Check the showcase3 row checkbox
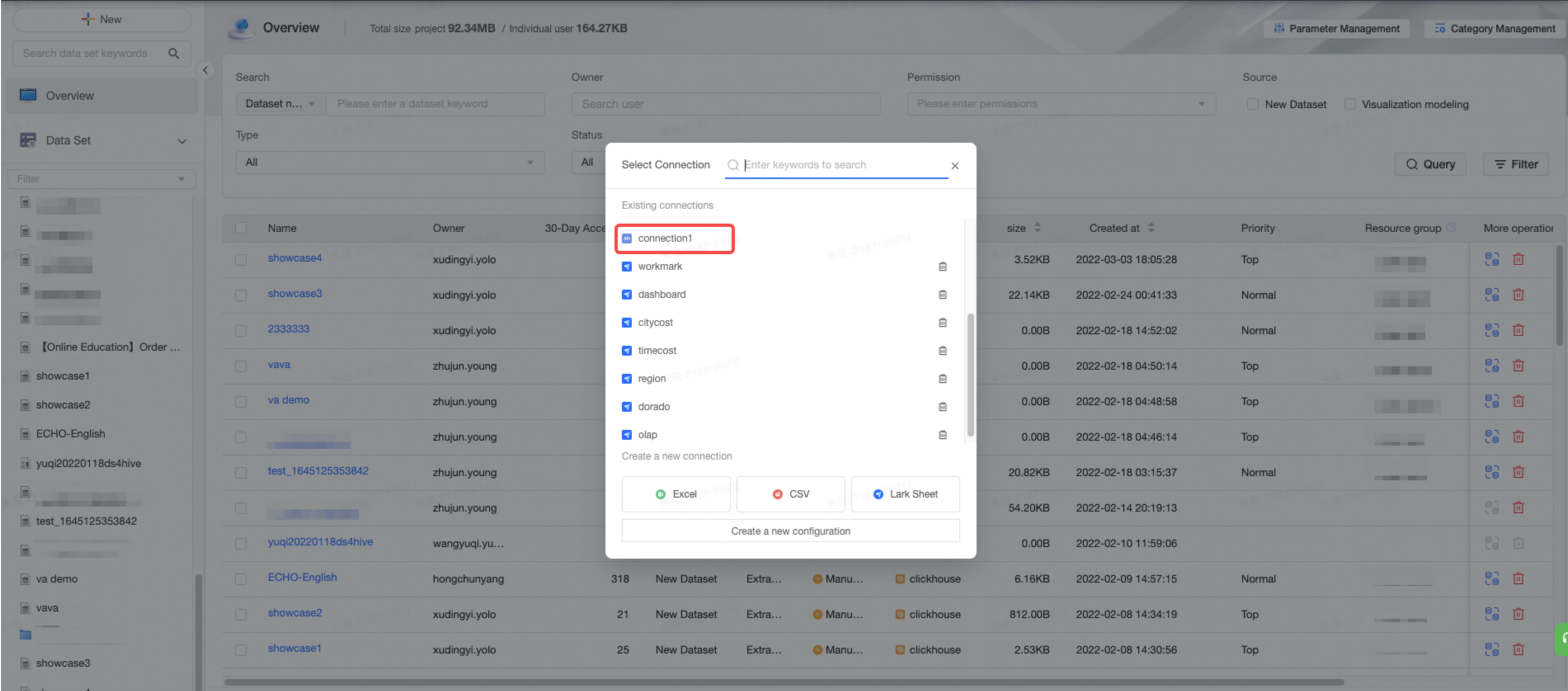Viewport: 1568px width, 691px height. [x=241, y=295]
